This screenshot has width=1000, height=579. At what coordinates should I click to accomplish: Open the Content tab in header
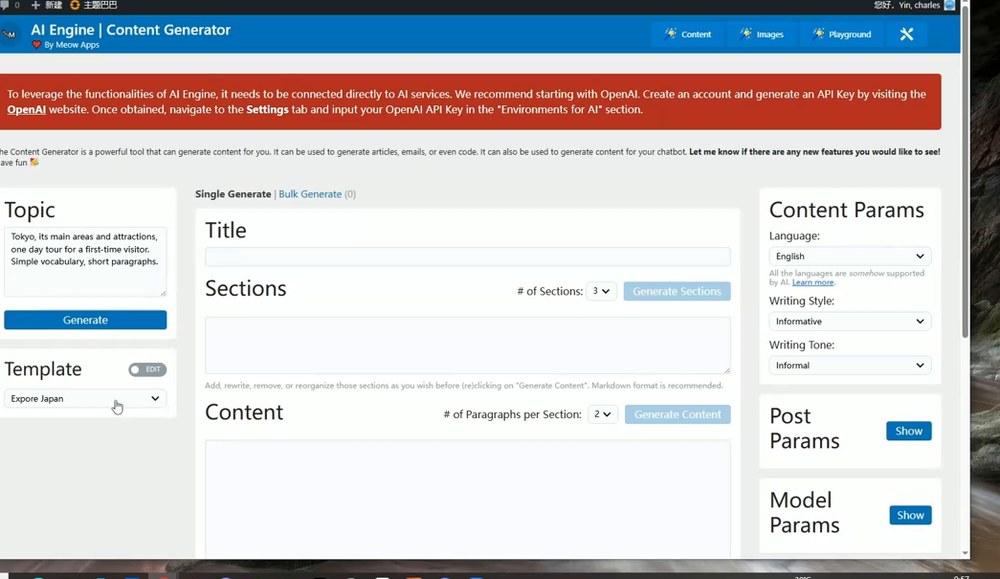(688, 34)
